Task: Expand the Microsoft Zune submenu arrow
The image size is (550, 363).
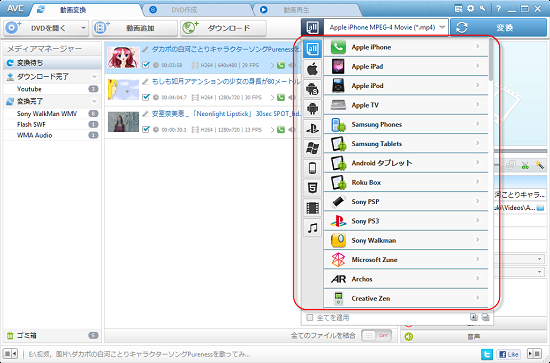Action: [478, 259]
